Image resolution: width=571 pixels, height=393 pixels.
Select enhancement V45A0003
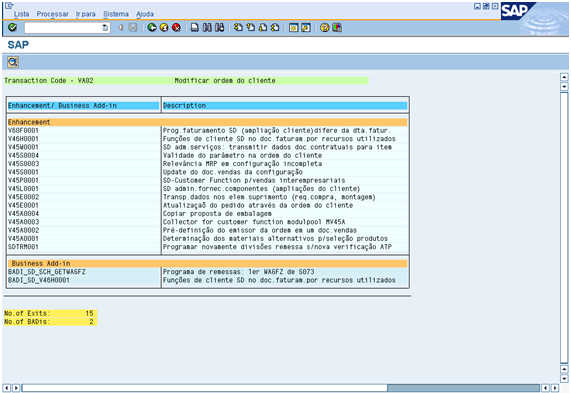point(23,222)
